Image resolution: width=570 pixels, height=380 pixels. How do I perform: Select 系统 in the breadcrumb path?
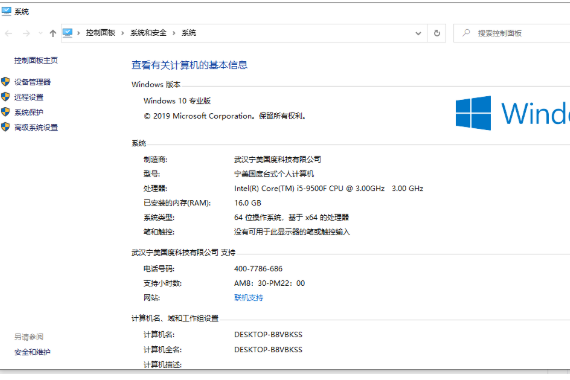pos(189,33)
